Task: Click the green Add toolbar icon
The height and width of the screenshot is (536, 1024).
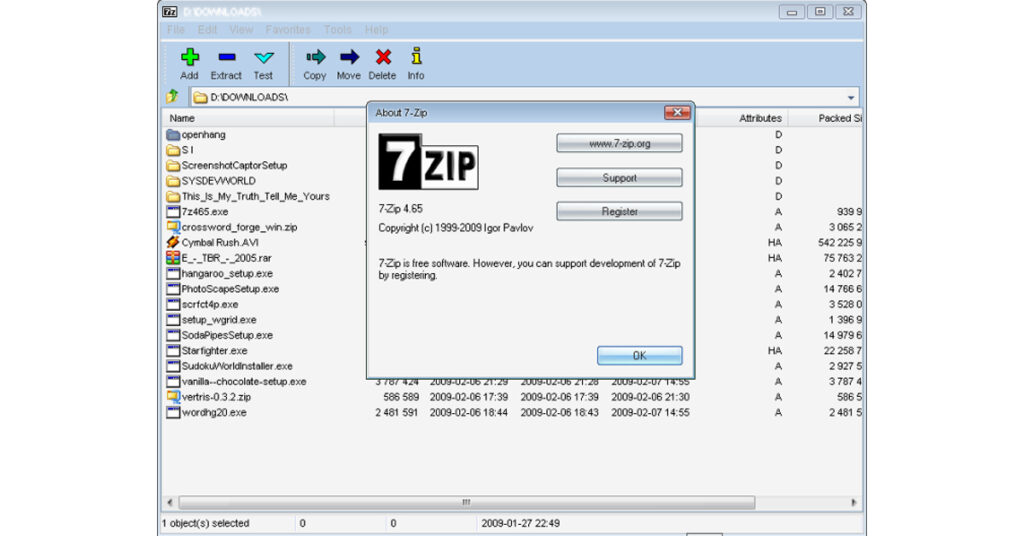Action: [x=189, y=57]
